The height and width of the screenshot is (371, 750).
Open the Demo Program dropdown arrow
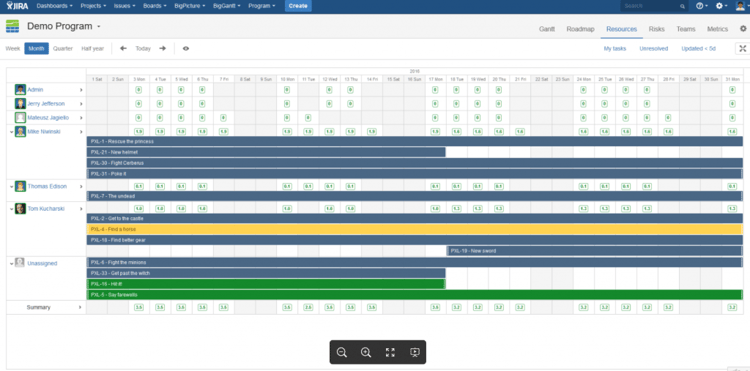click(99, 26)
